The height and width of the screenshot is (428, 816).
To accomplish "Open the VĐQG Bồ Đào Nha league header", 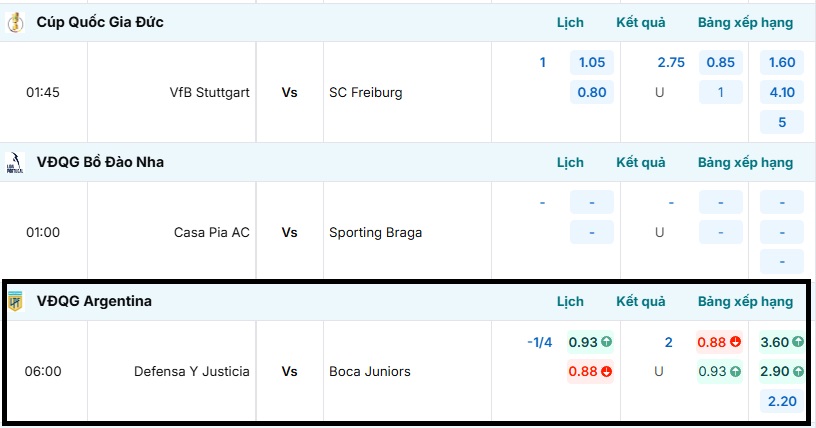I will [x=100, y=162].
